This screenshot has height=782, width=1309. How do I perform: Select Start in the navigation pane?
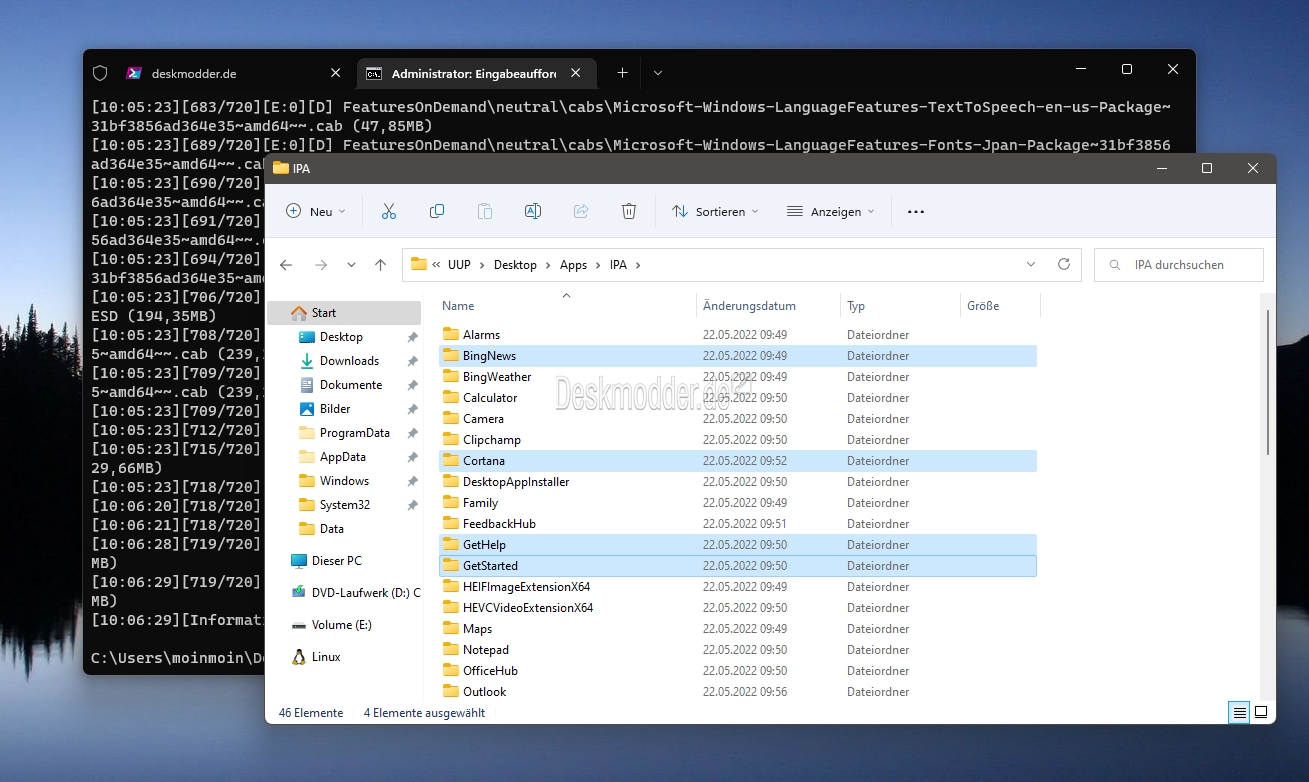[344, 313]
